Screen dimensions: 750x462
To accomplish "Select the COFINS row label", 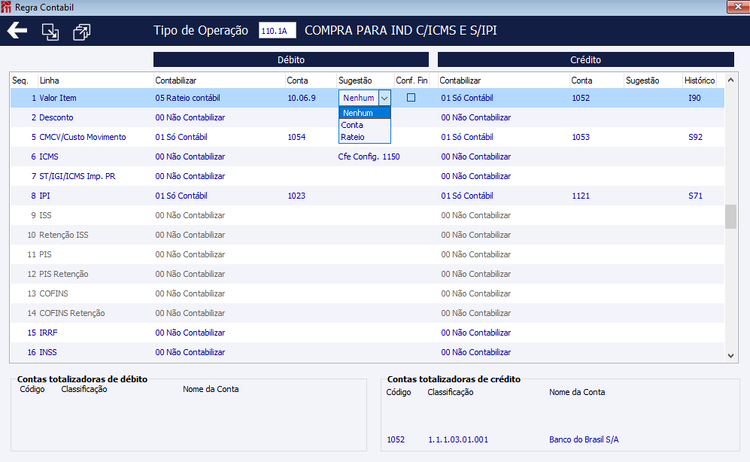I will point(54,294).
